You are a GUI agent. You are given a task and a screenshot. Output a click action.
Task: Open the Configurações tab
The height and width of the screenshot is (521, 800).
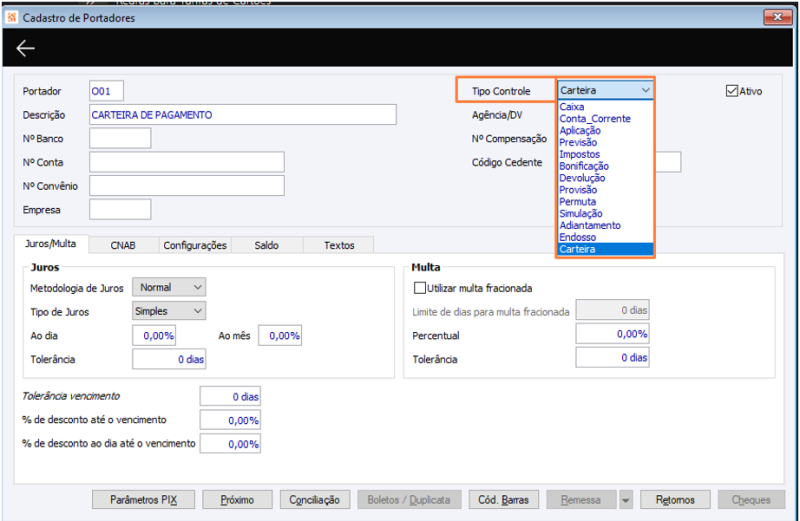[195, 245]
